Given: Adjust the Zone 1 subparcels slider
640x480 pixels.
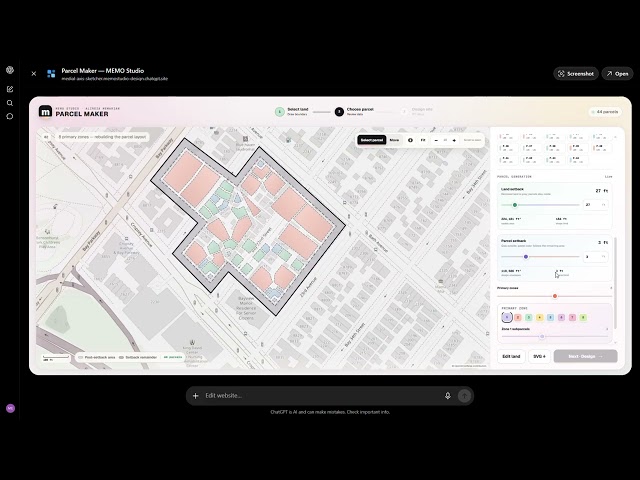Looking at the screenshot, I should click(542, 336).
